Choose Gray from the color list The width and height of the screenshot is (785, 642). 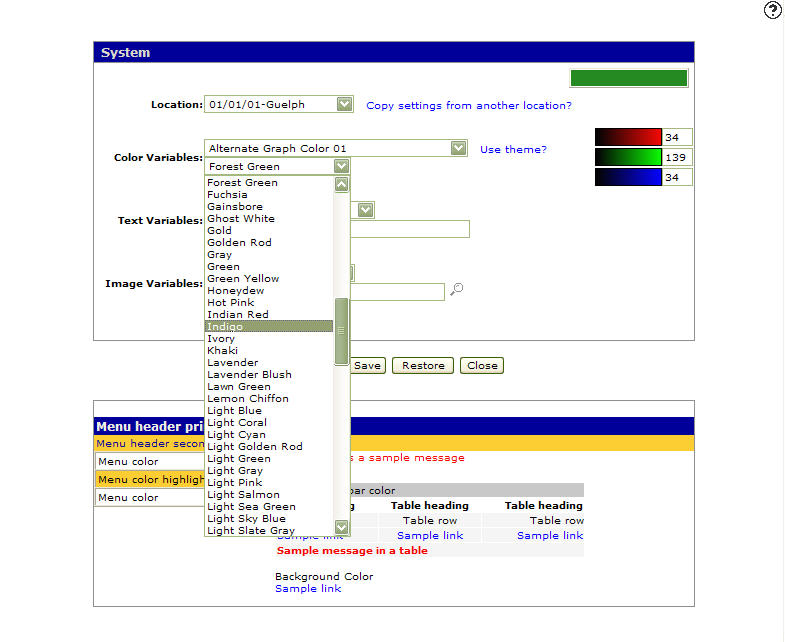coord(269,255)
